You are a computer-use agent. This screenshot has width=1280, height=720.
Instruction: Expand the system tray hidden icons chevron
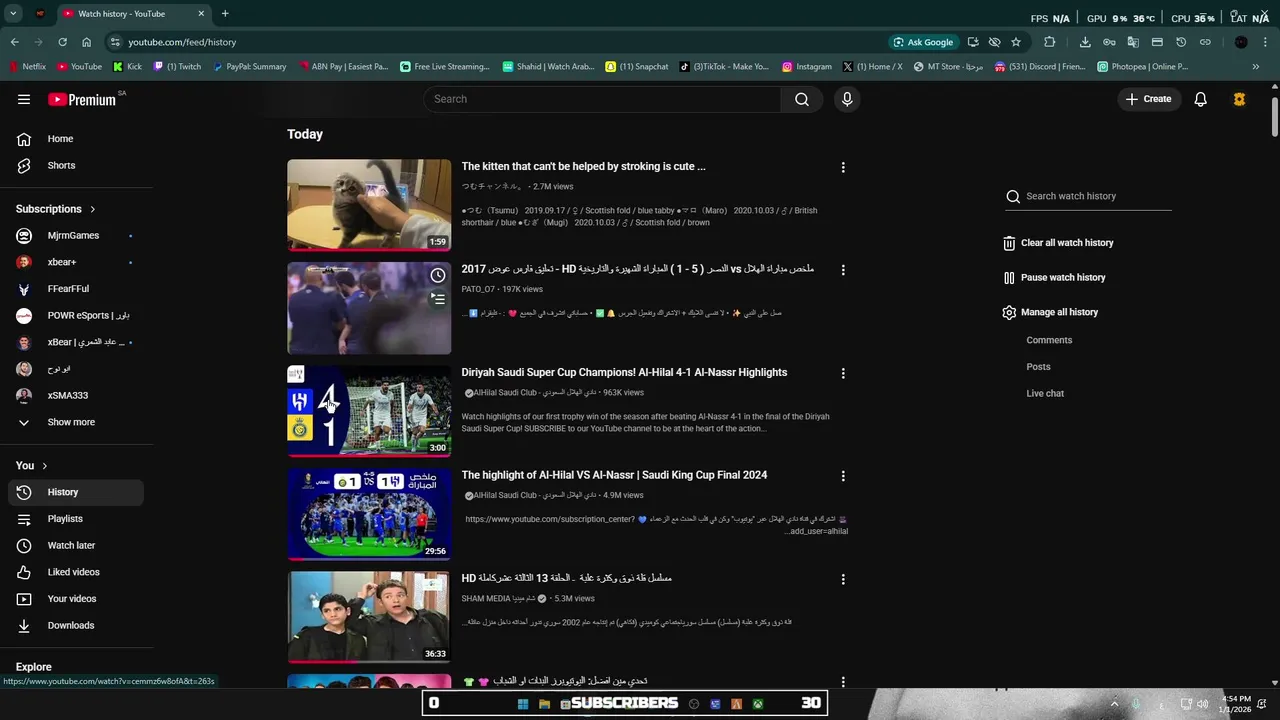pyautogui.click(x=1114, y=704)
